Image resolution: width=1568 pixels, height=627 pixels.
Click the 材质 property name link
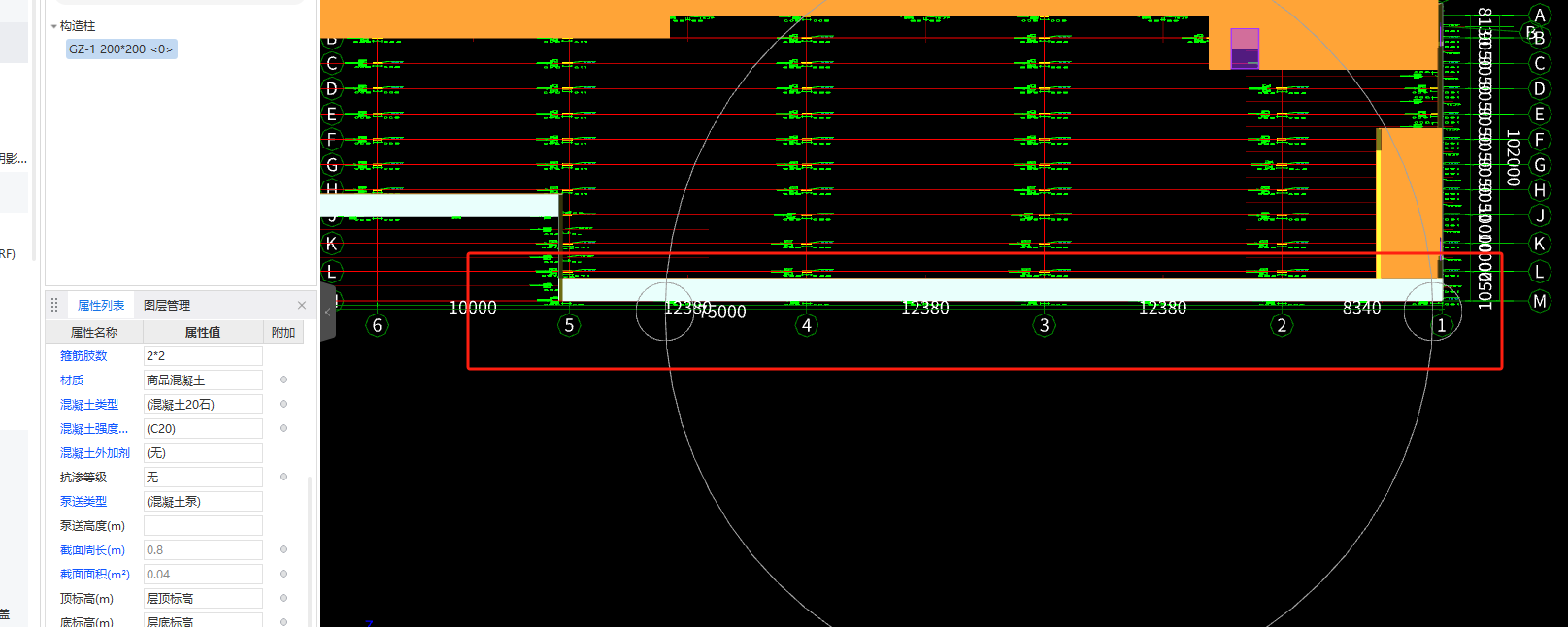pos(72,380)
